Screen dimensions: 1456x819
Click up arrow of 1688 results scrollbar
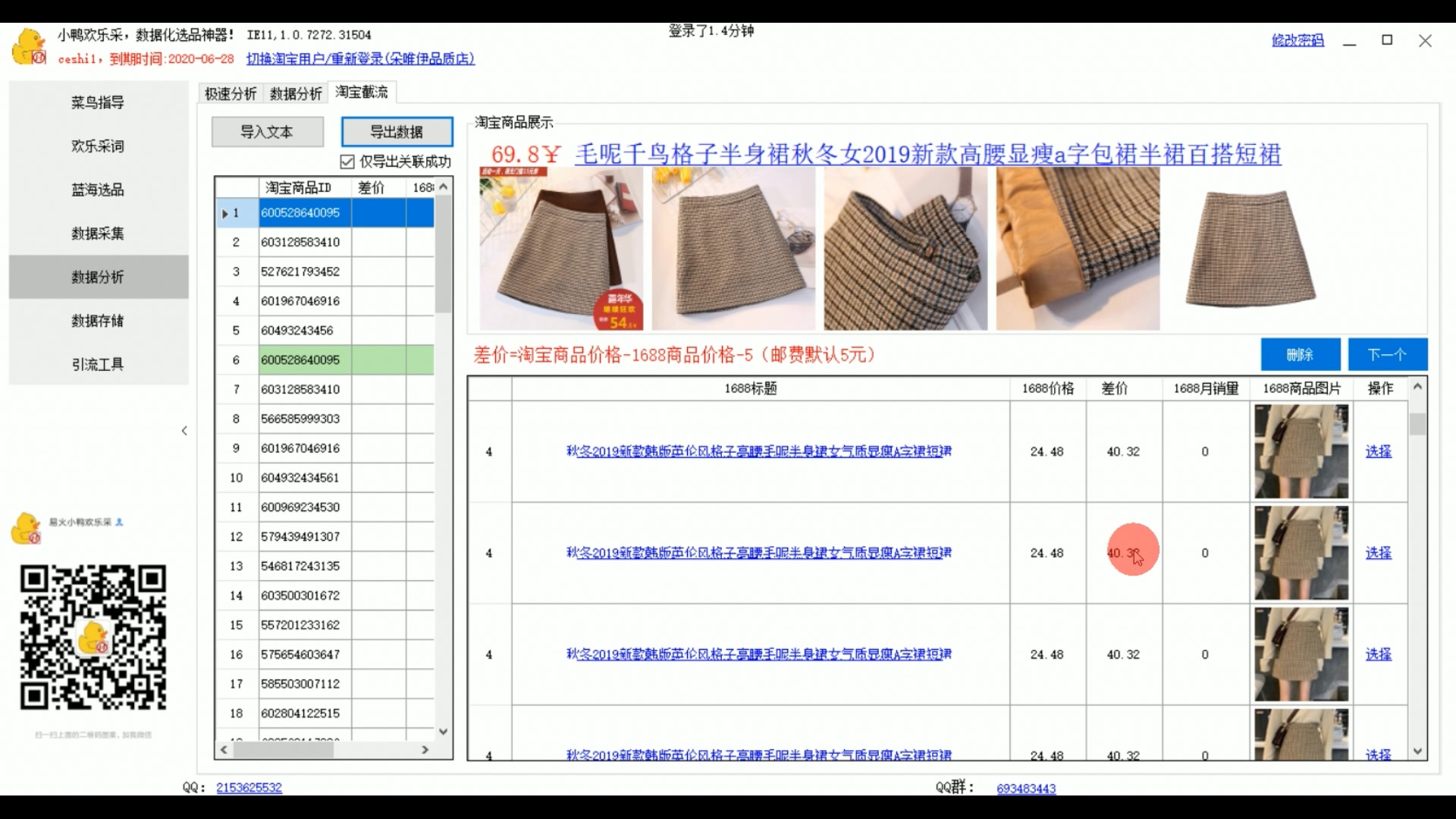pyautogui.click(x=1417, y=387)
